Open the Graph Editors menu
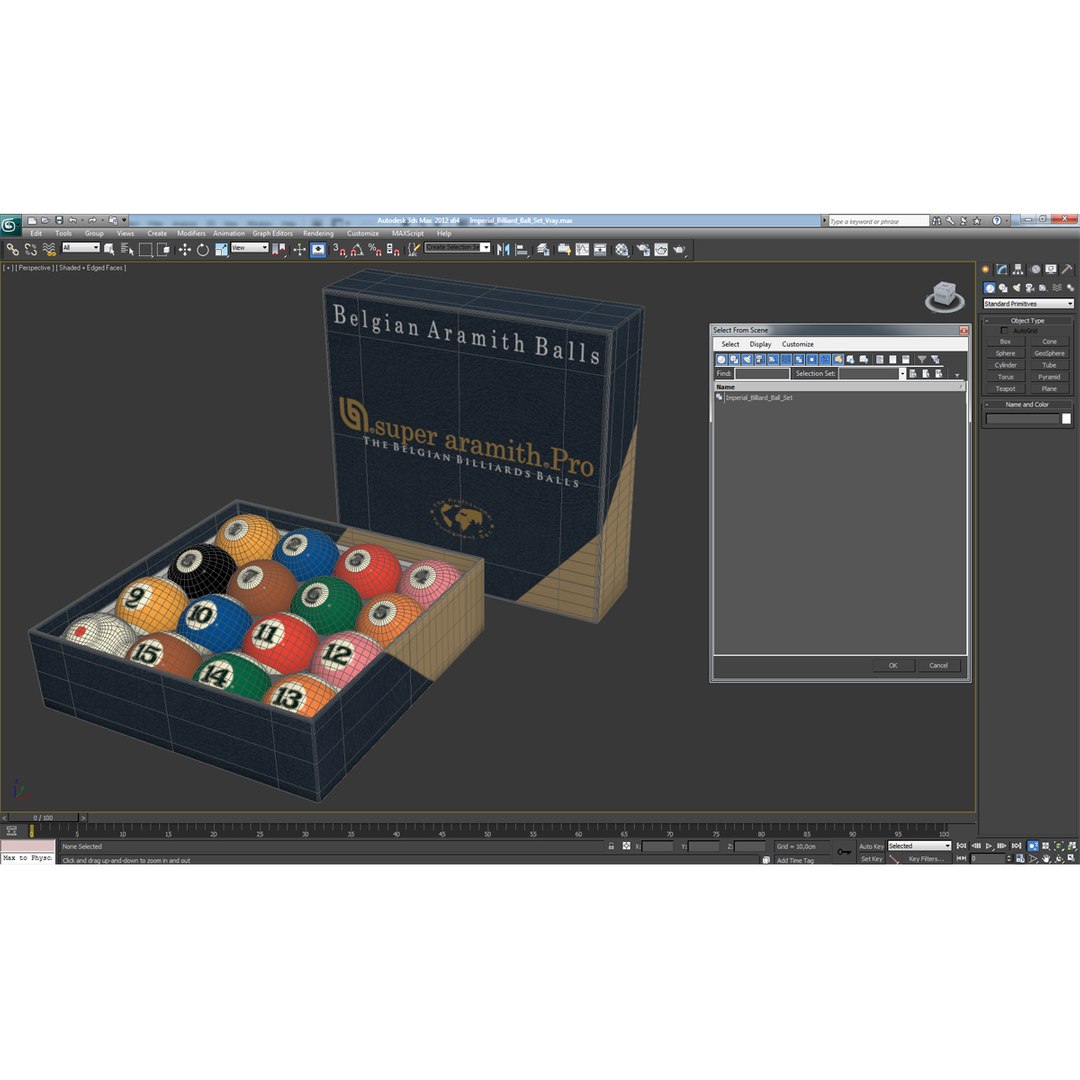Viewport: 1080px width, 1080px height. coord(273,233)
